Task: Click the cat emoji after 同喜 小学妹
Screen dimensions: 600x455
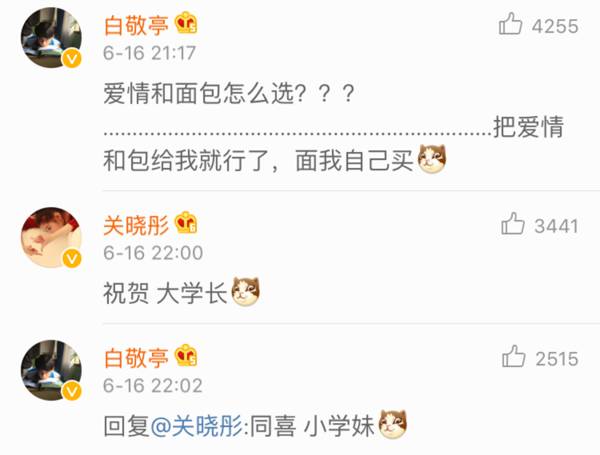Action: [393, 424]
